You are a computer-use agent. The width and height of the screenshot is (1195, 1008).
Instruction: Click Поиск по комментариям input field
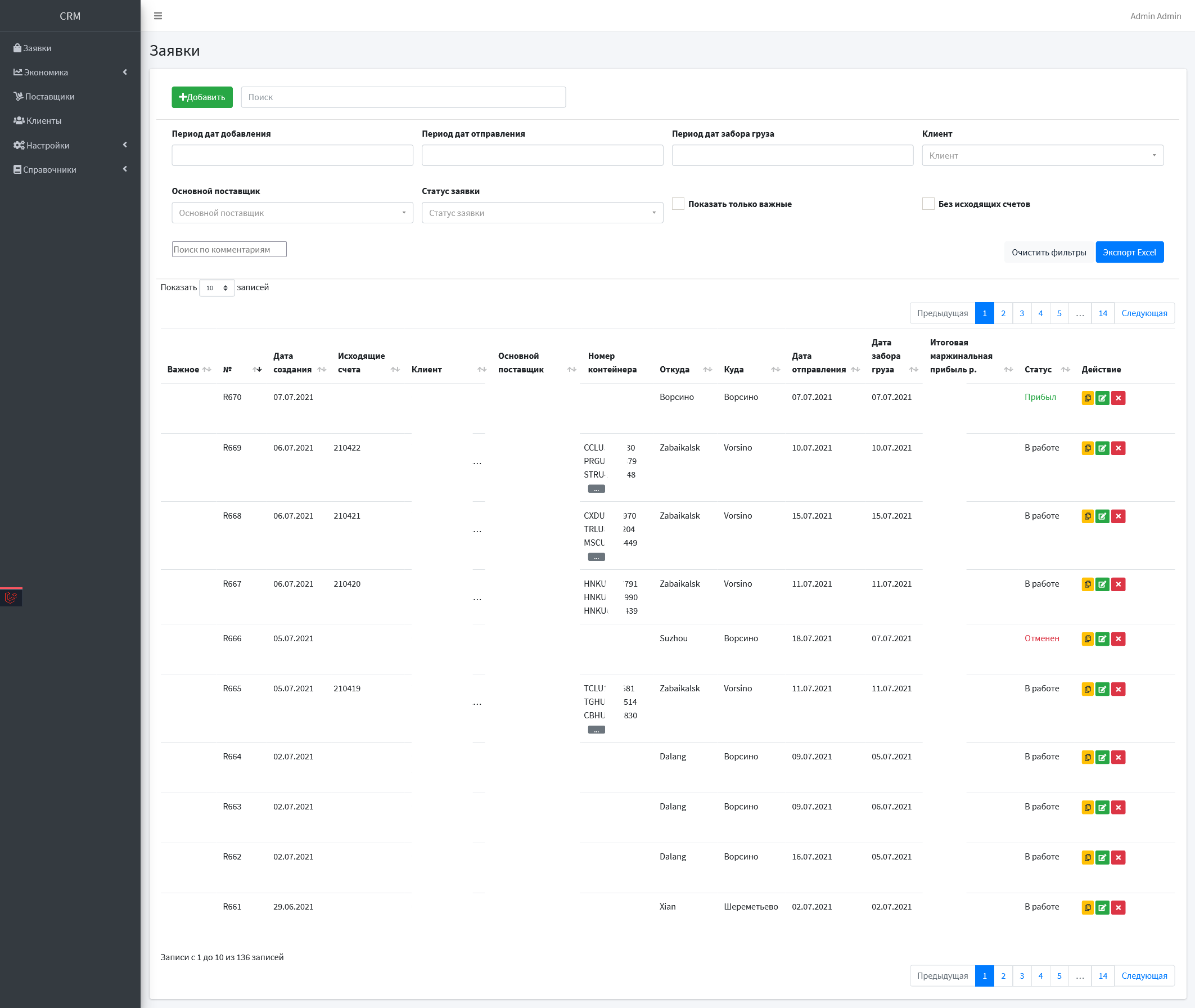click(x=229, y=250)
